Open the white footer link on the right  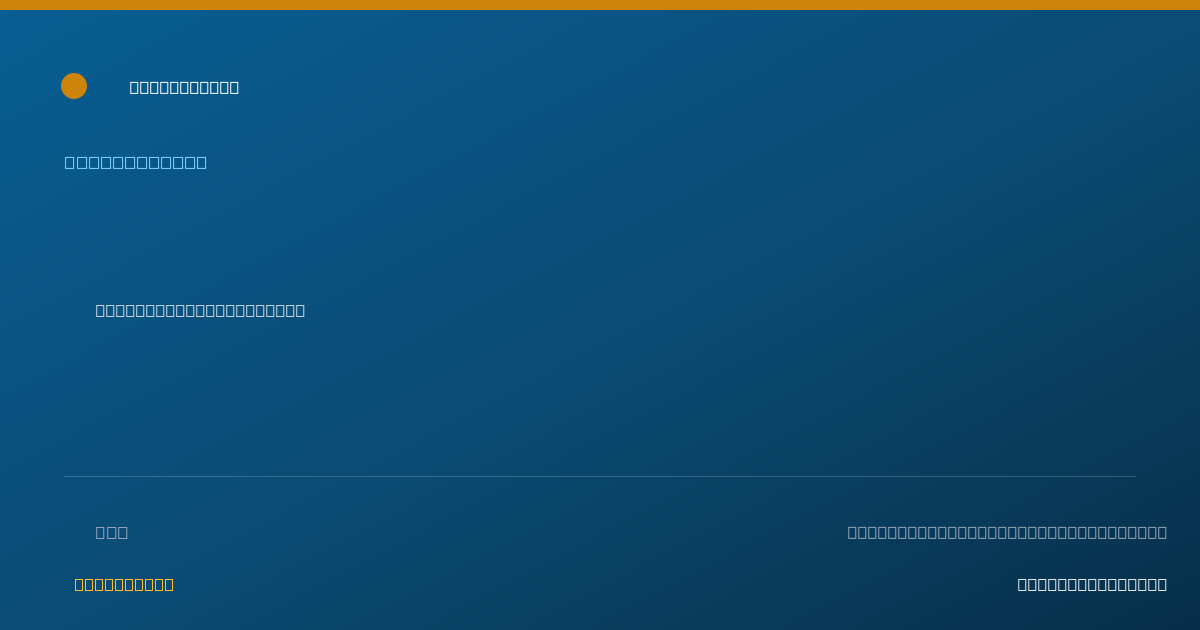(x=1092, y=584)
